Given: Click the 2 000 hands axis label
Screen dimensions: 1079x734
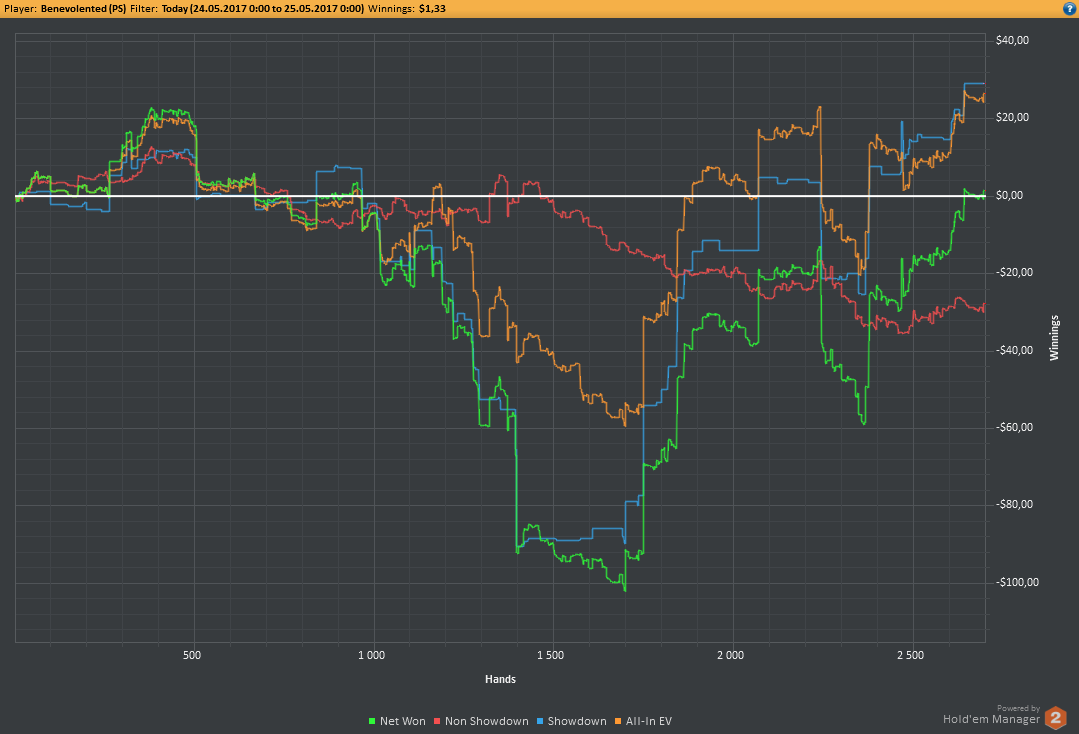Looking at the screenshot, I should coord(730,655).
